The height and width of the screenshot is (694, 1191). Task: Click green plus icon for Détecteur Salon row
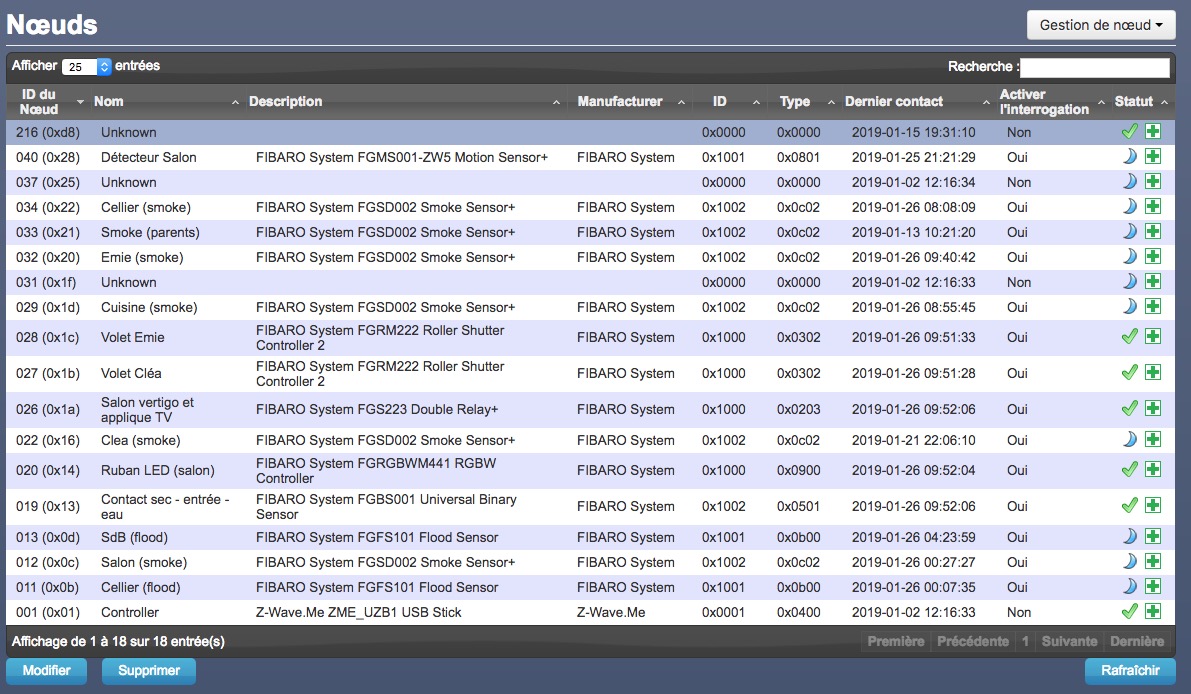1153,157
